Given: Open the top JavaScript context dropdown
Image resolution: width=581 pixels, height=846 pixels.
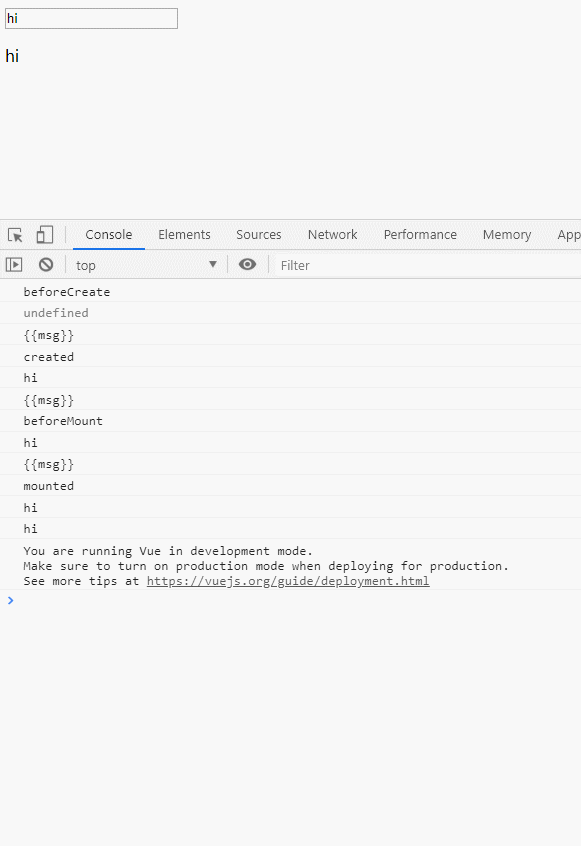Looking at the screenshot, I should tap(146, 265).
